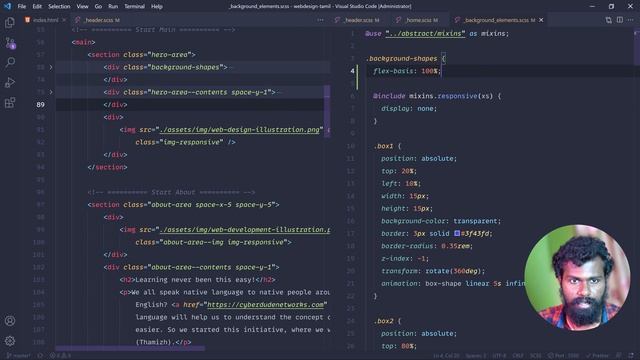Click the .box2 selector in the SCSS
The height and width of the screenshot is (360, 640).
[x=383, y=321]
